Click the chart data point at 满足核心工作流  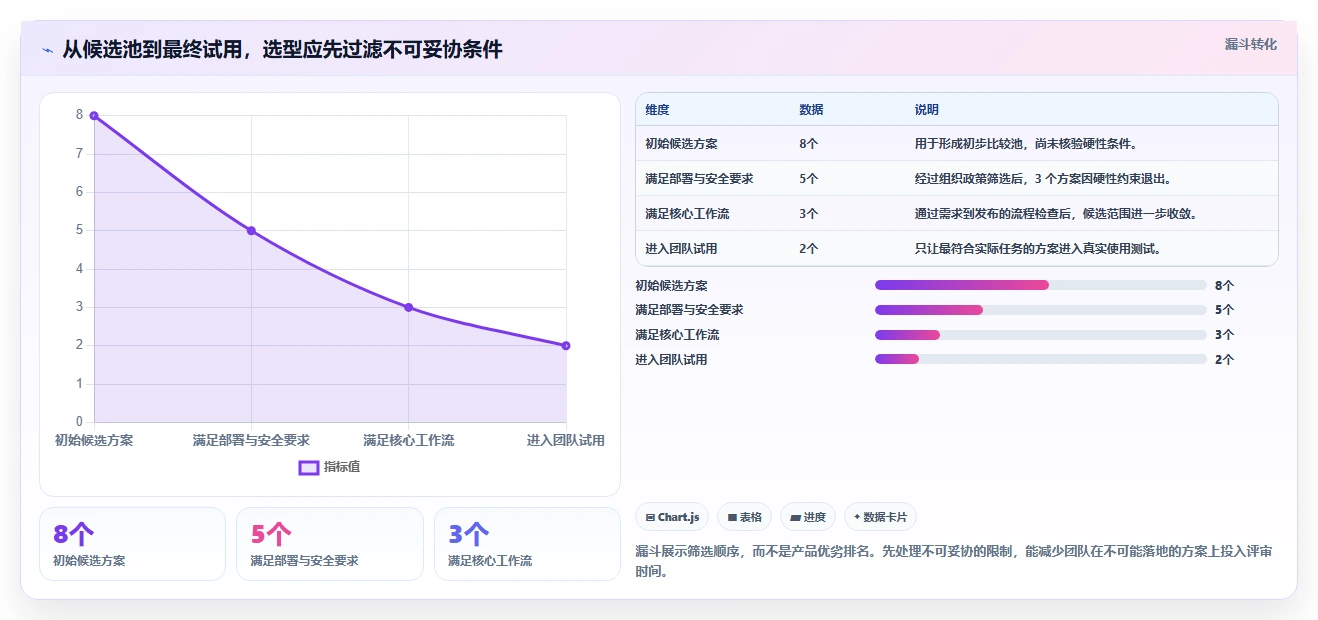coord(409,307)
